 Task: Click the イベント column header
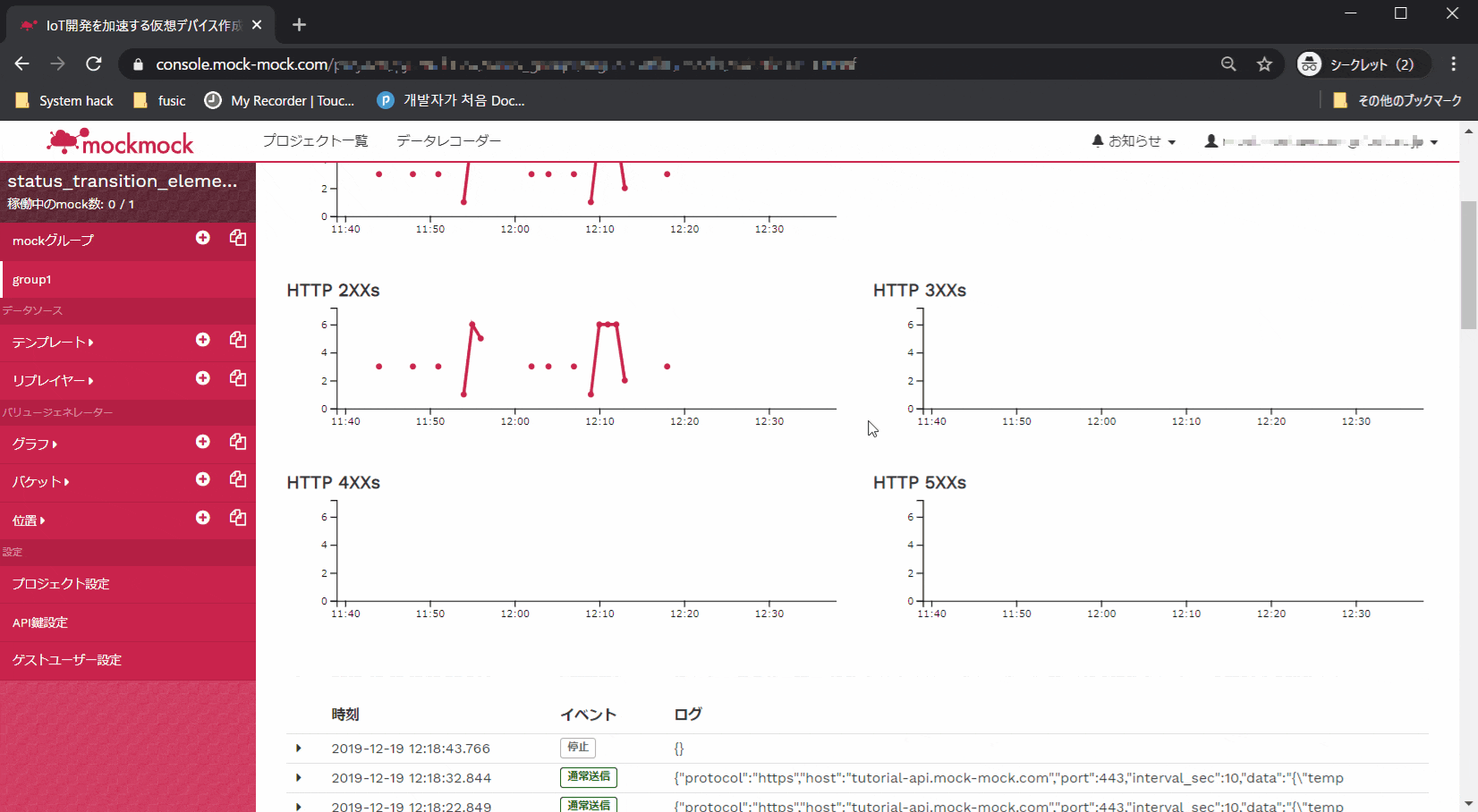[x=589, y=715]
